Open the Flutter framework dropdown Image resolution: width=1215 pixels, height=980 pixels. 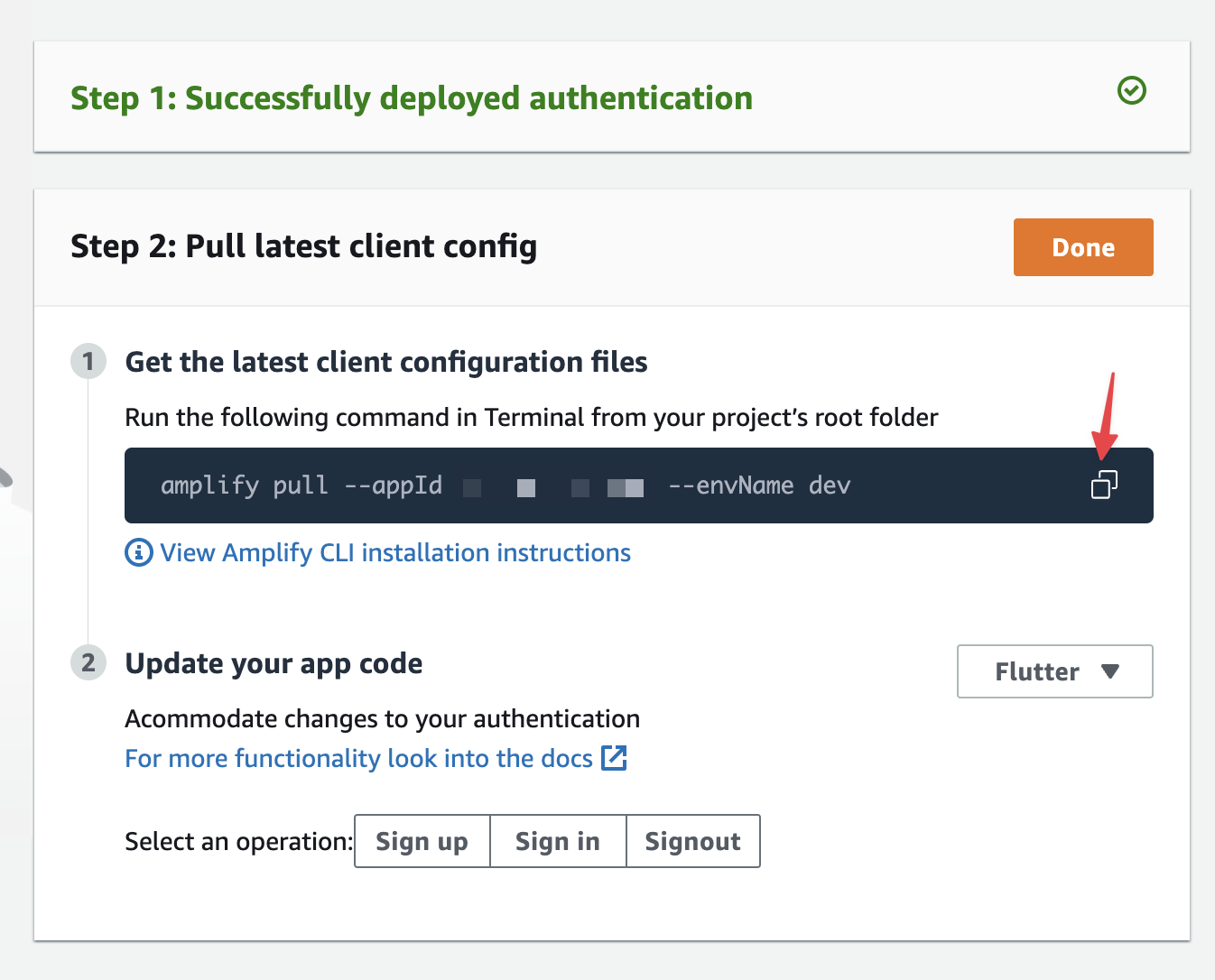pyautogui.click(x=1054, y=671)
